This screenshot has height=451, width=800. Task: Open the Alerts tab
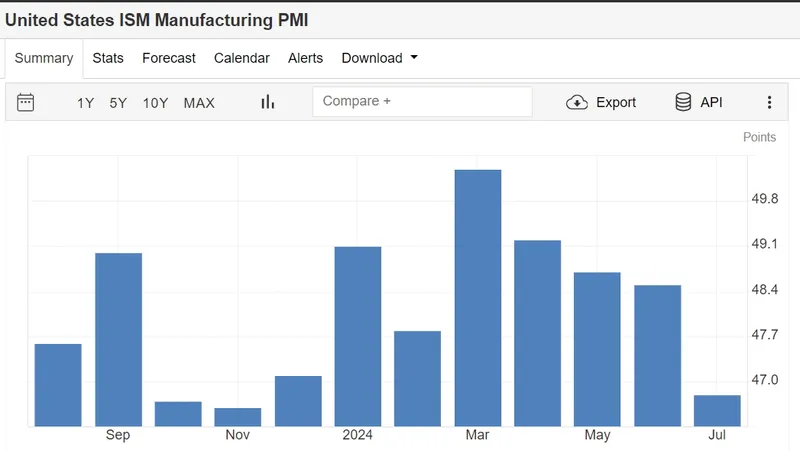305,58
